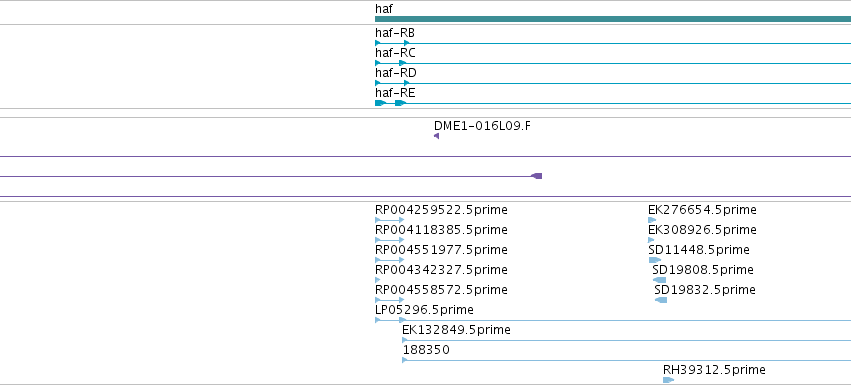Select the haf-RE first exon glyph
The image size is (851, 385).
pos(380,103)
